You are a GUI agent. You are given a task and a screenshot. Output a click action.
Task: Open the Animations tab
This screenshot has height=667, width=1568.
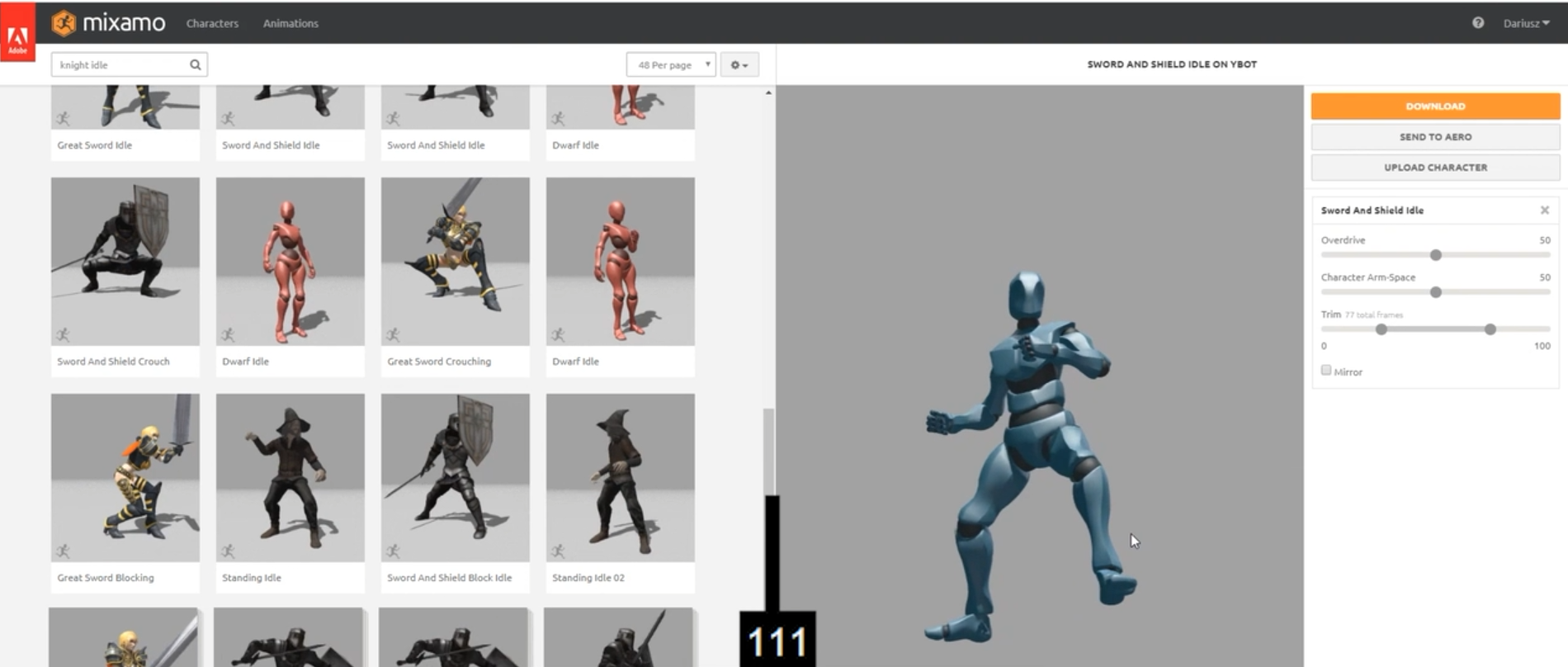click(290, 23)
